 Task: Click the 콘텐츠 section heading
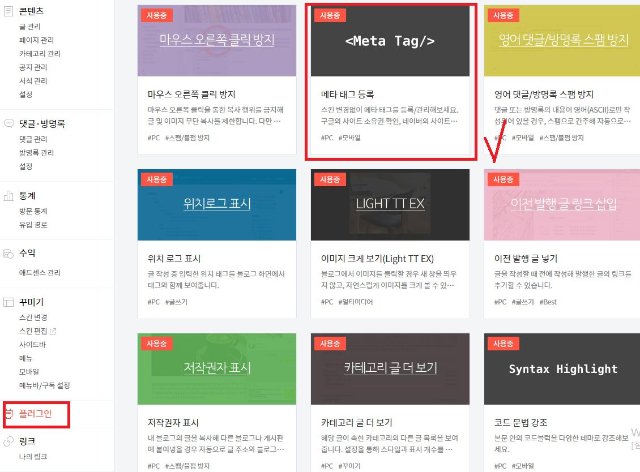click(x=31, y=11)
